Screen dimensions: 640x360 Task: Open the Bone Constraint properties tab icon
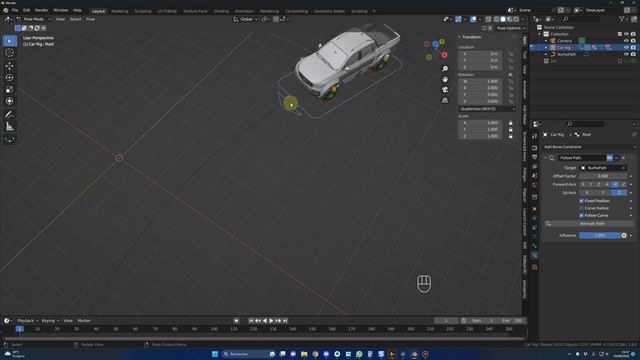click(535, 256)
